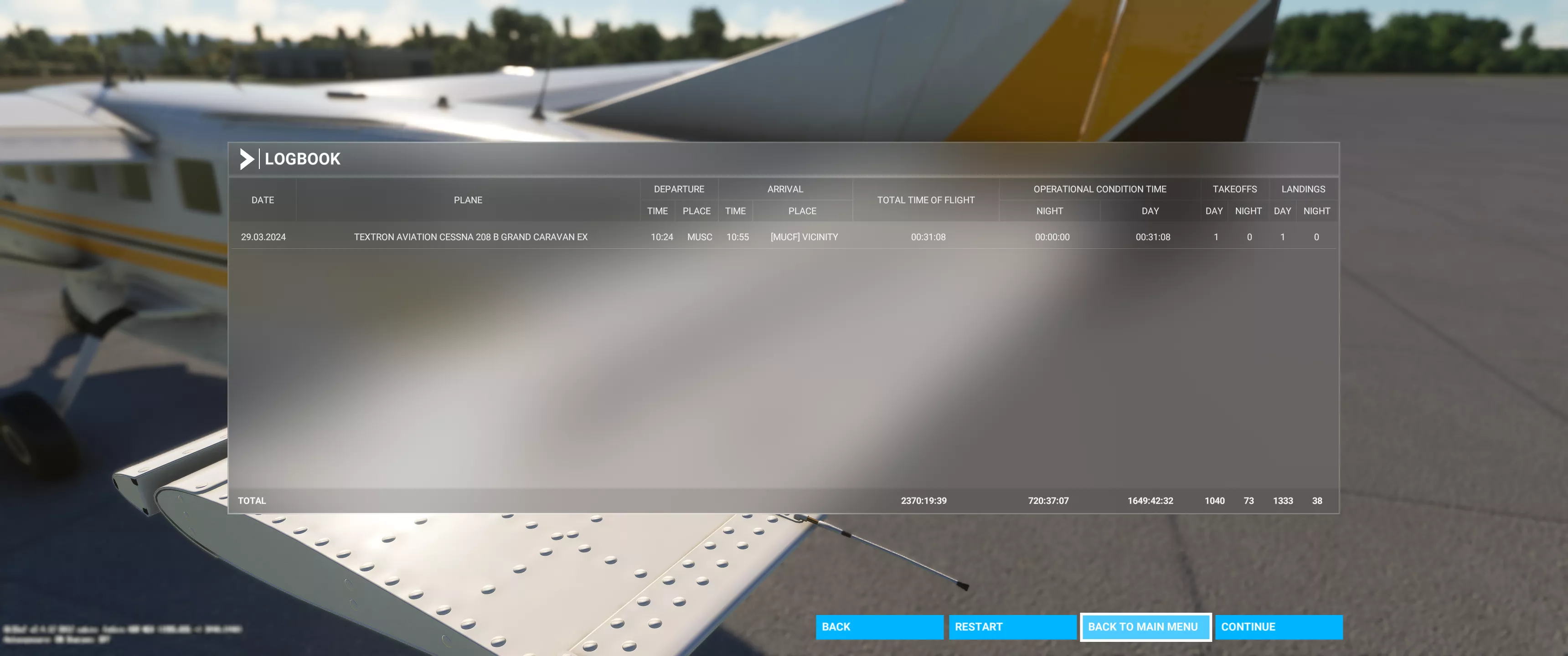Click the DATE column header
This screenshot has width=1568, height=656.
tap(263, 200)
